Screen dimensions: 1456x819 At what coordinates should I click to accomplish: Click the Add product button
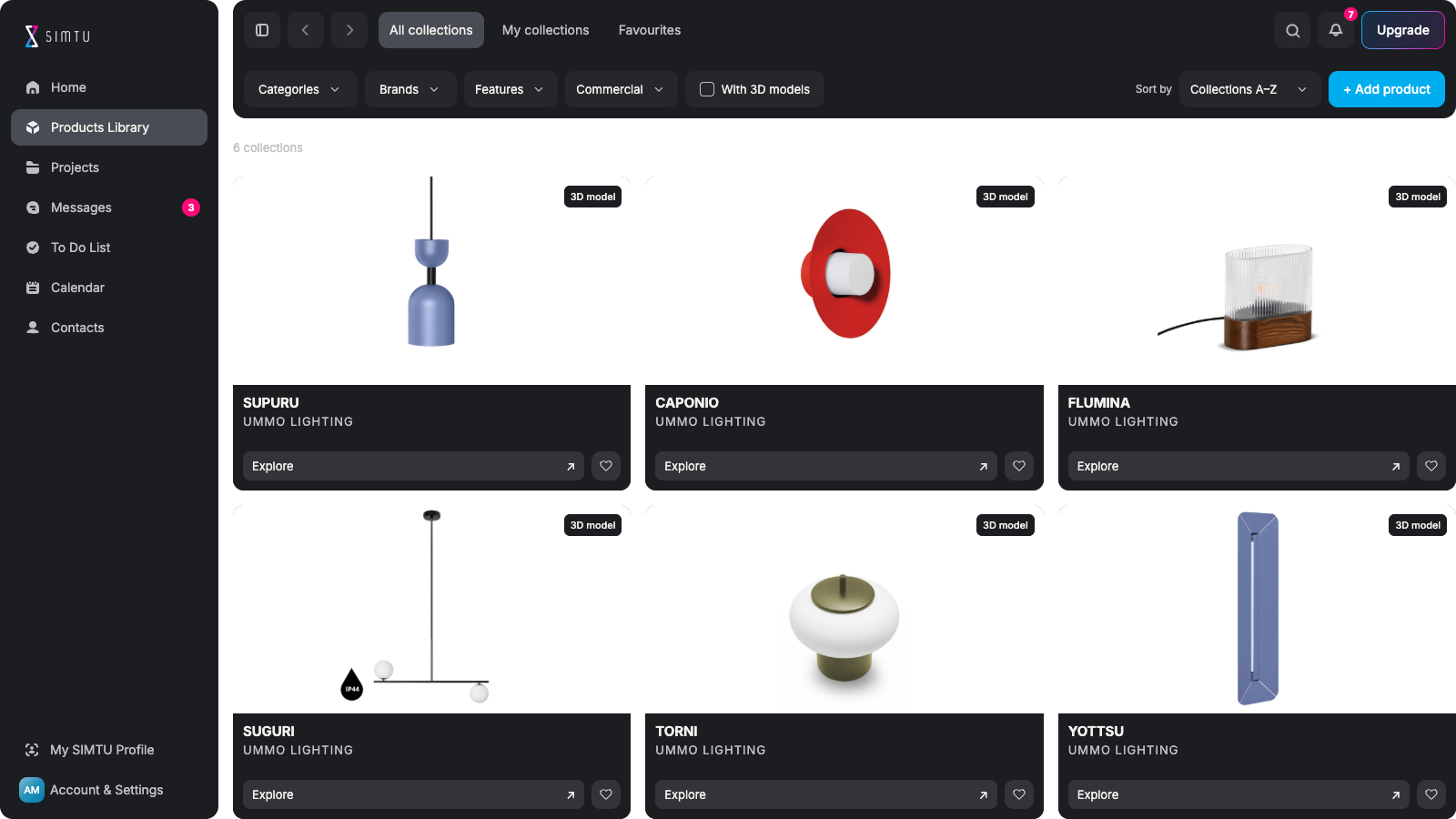1387,89
